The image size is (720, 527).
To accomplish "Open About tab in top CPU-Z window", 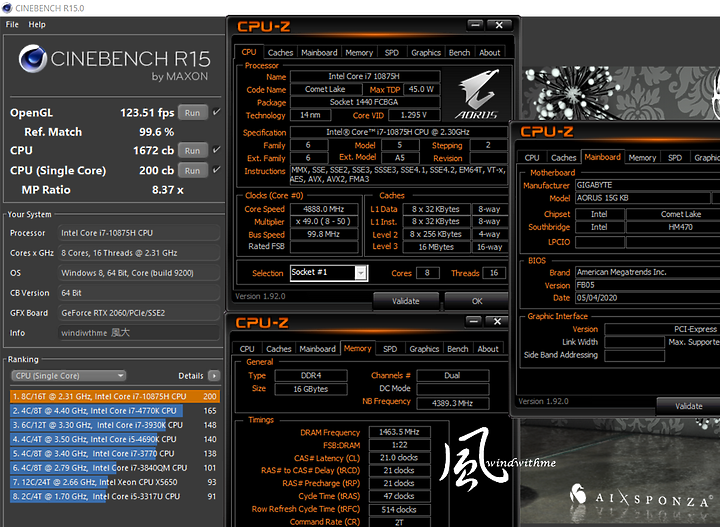I will (x=489, y=53).
